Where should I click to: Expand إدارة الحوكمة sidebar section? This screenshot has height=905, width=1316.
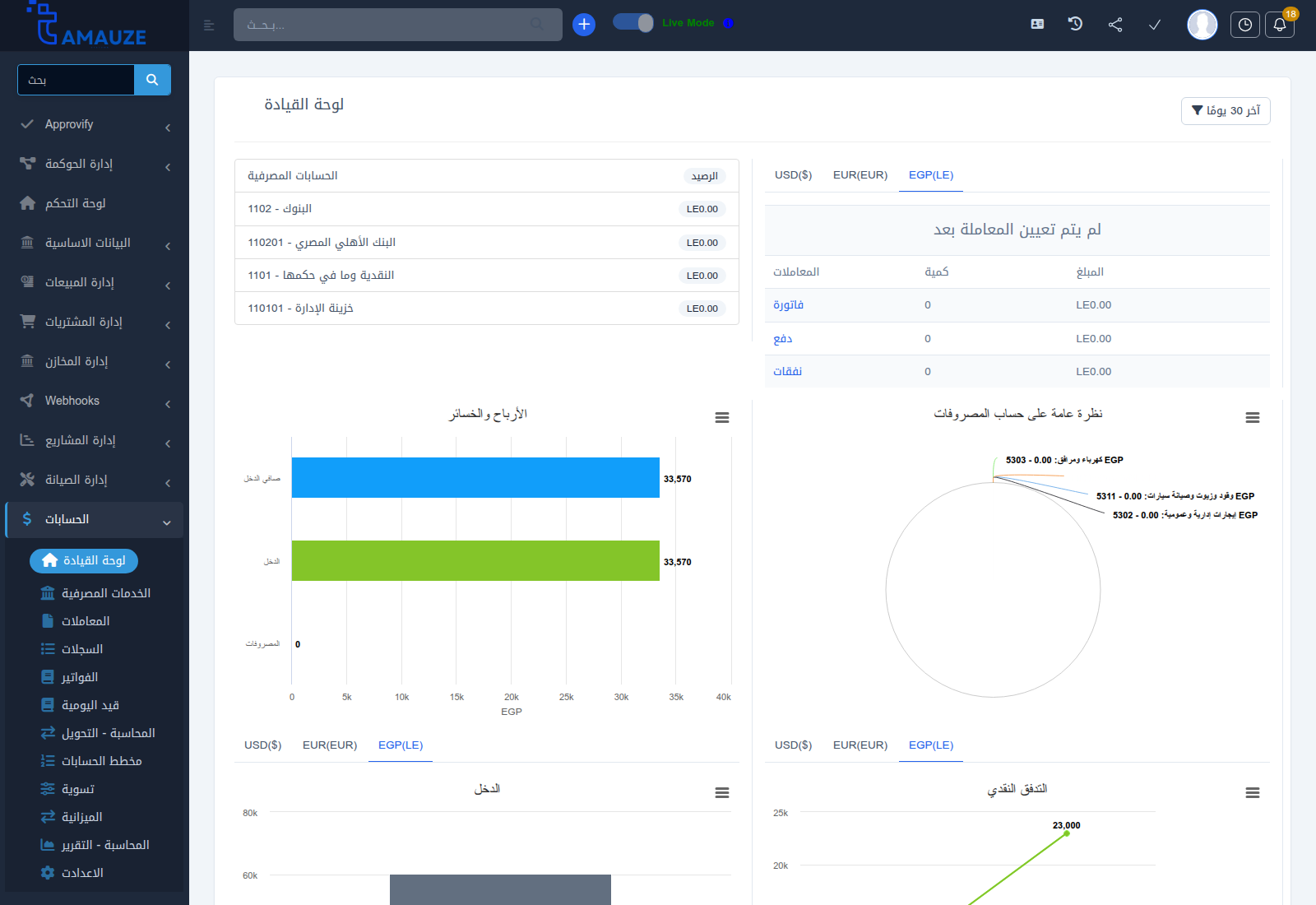(x=95, y=164)
